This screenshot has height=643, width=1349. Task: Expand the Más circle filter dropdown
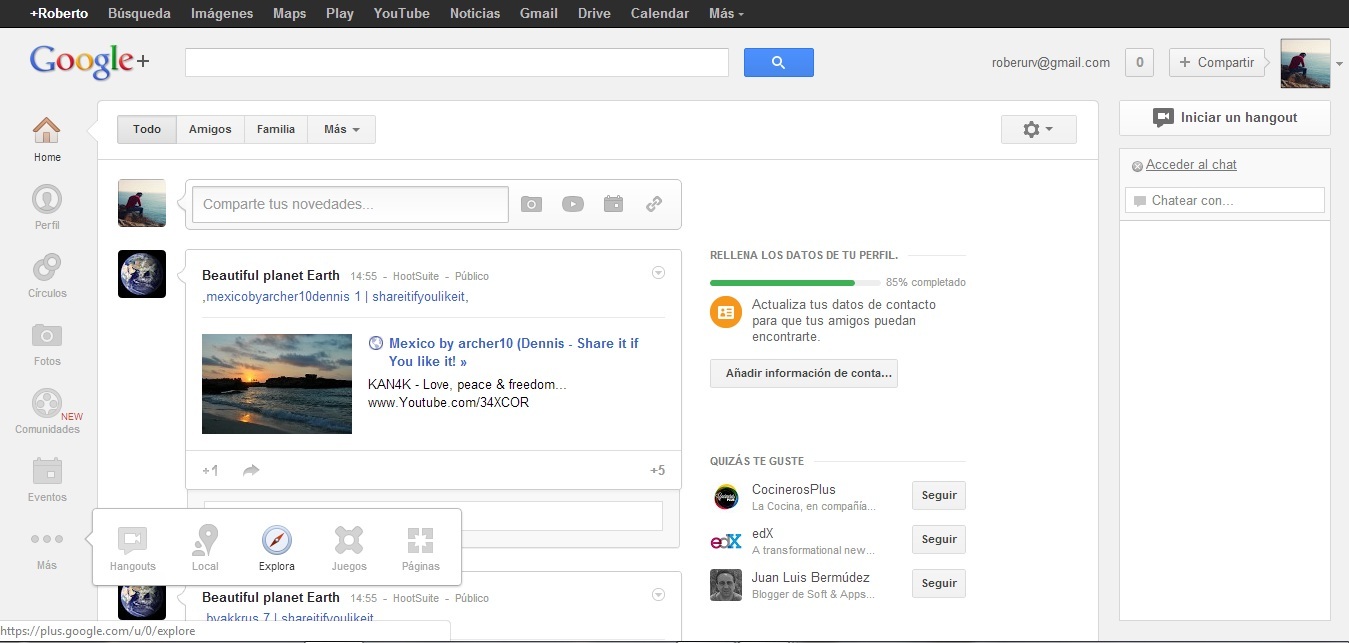coord(341,129)
